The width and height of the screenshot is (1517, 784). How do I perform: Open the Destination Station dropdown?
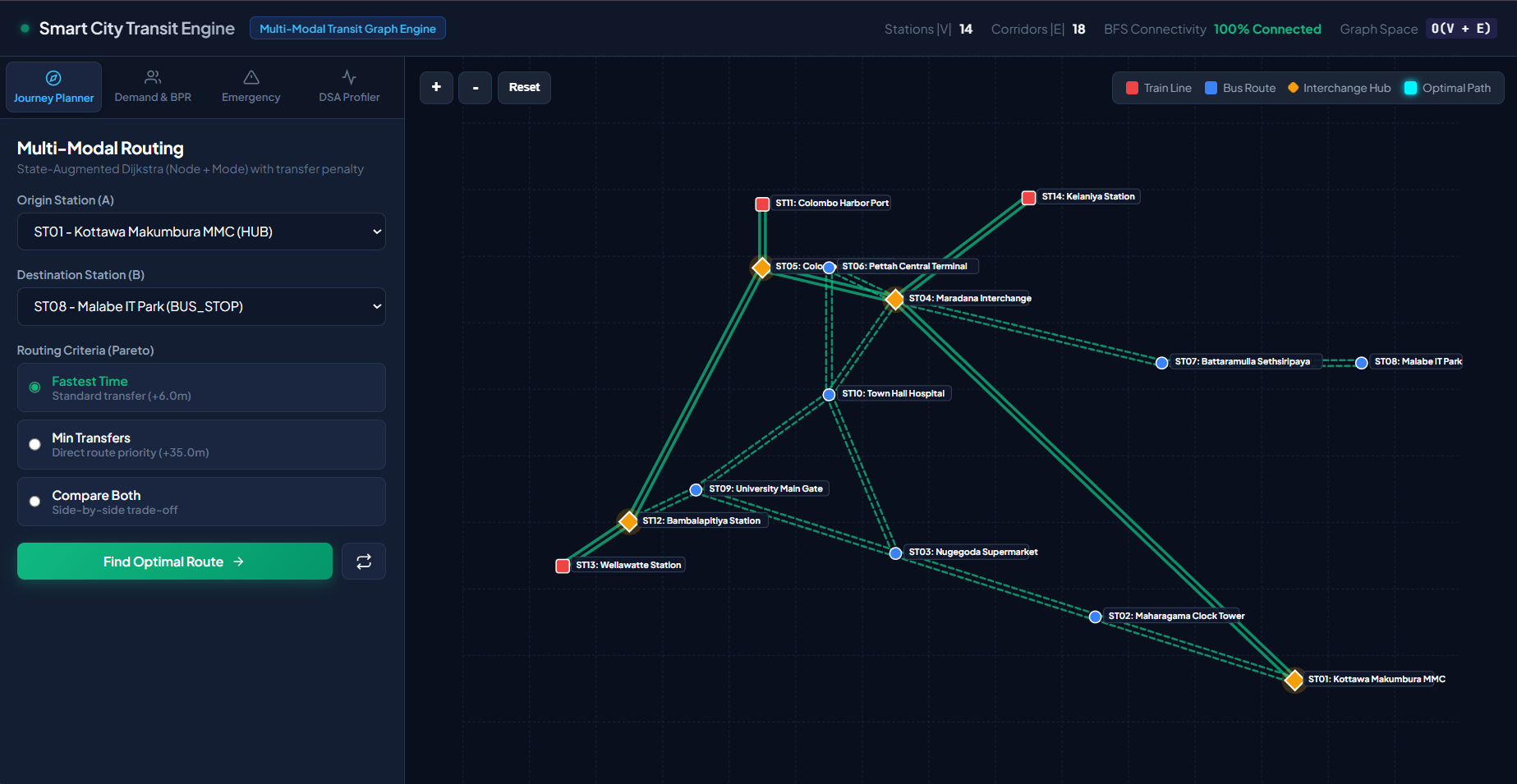(201, 306)
